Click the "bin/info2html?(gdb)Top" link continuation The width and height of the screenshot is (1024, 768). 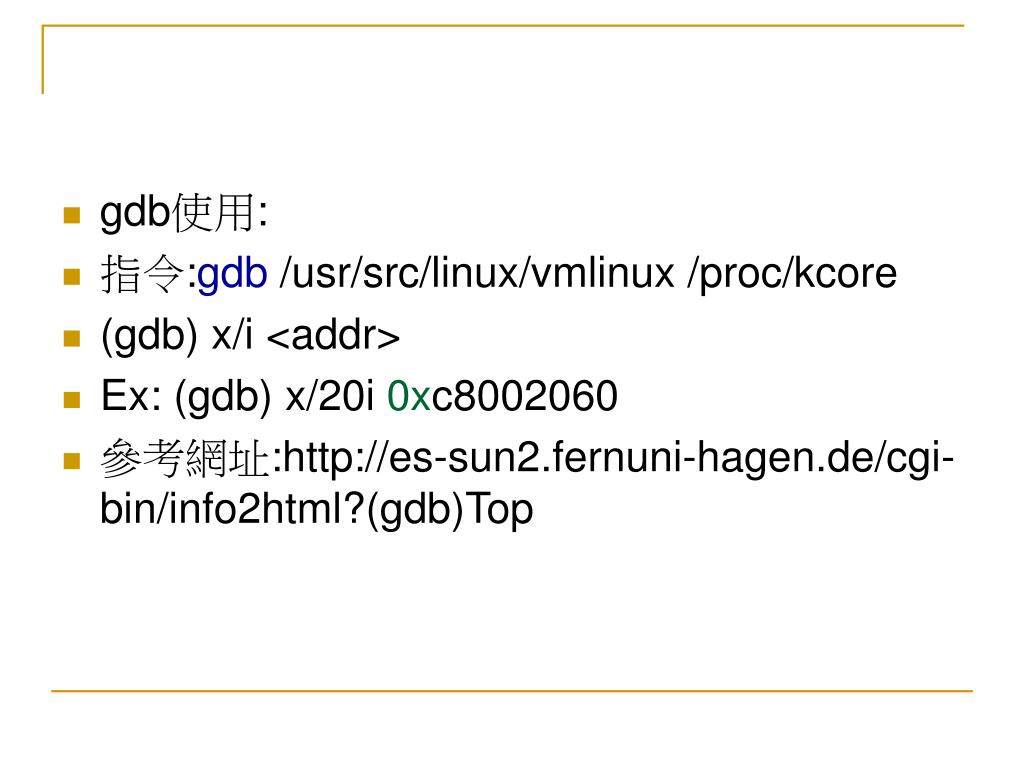click(317, 509)
